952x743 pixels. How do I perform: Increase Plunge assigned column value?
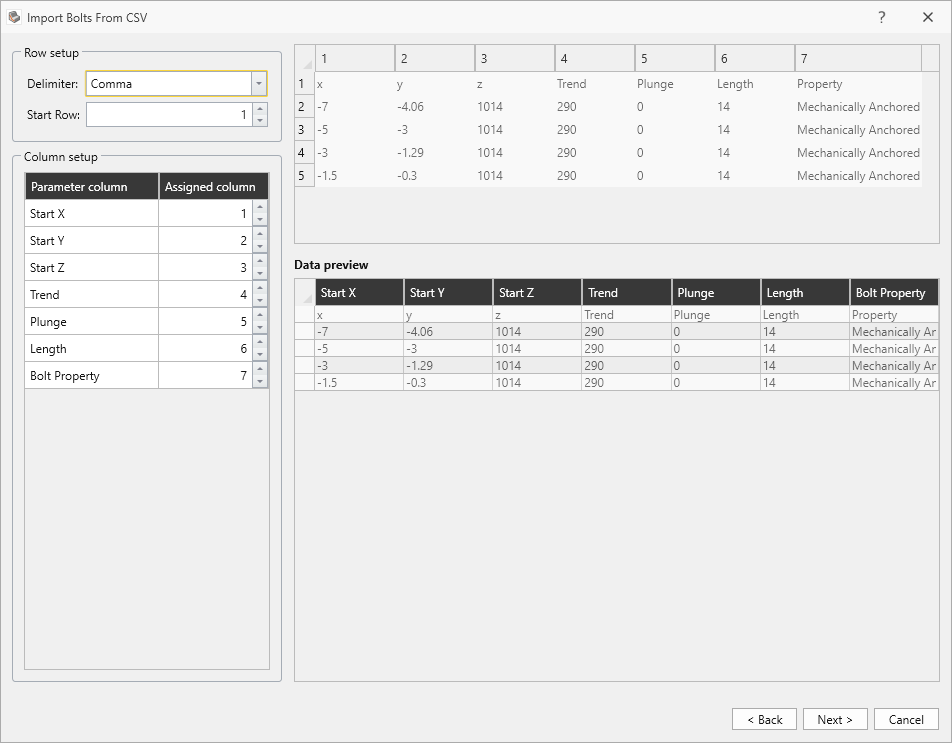[260, 315]
